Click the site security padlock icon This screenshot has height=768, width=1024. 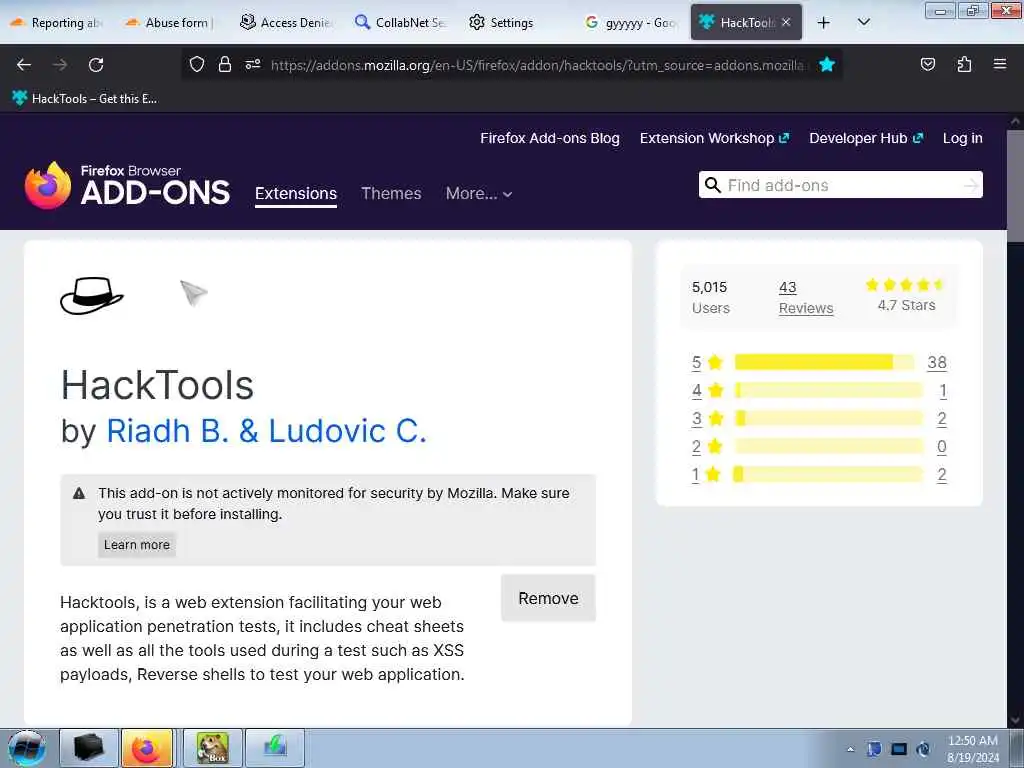225,65
